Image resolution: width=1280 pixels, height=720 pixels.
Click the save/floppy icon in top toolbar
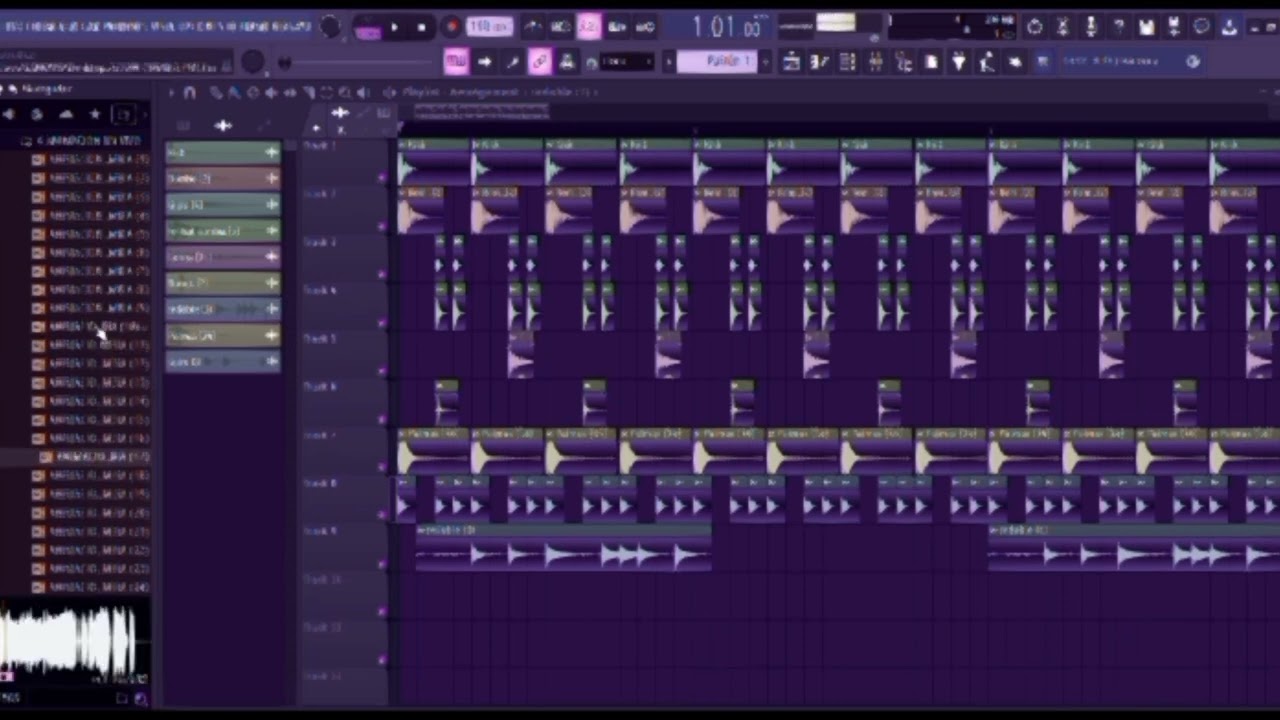pyautogui.click(x=1146, y=27)
